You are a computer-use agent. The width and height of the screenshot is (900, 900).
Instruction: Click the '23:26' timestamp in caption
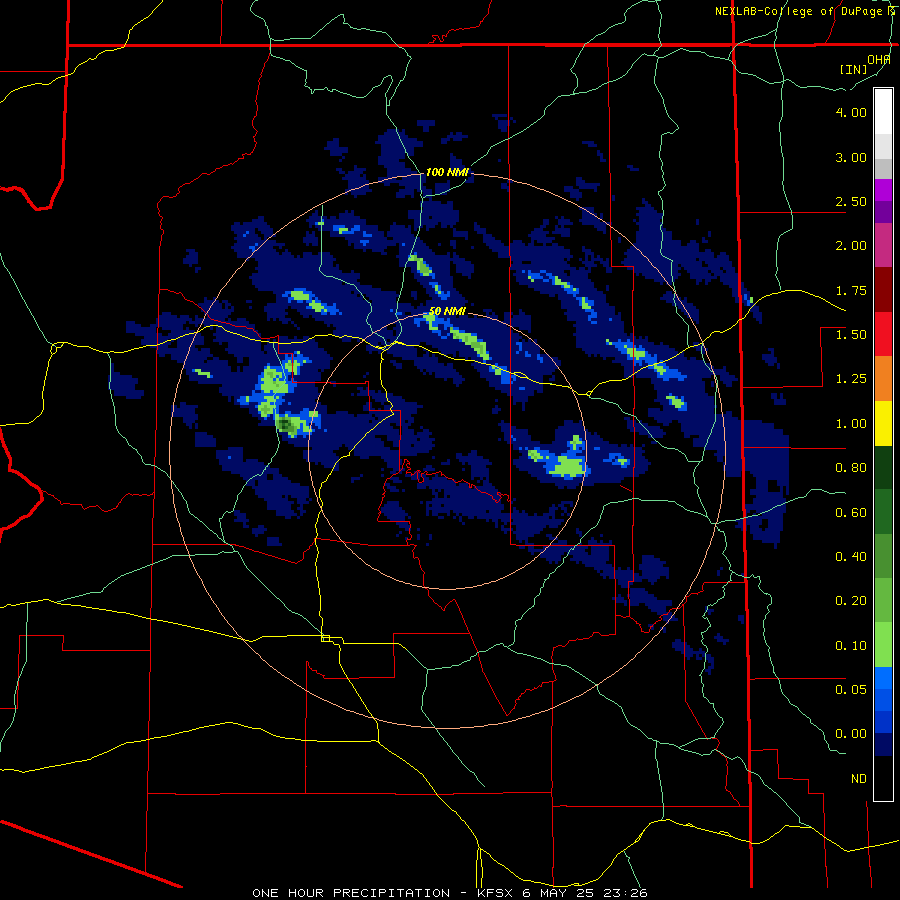tap(628, 893)
